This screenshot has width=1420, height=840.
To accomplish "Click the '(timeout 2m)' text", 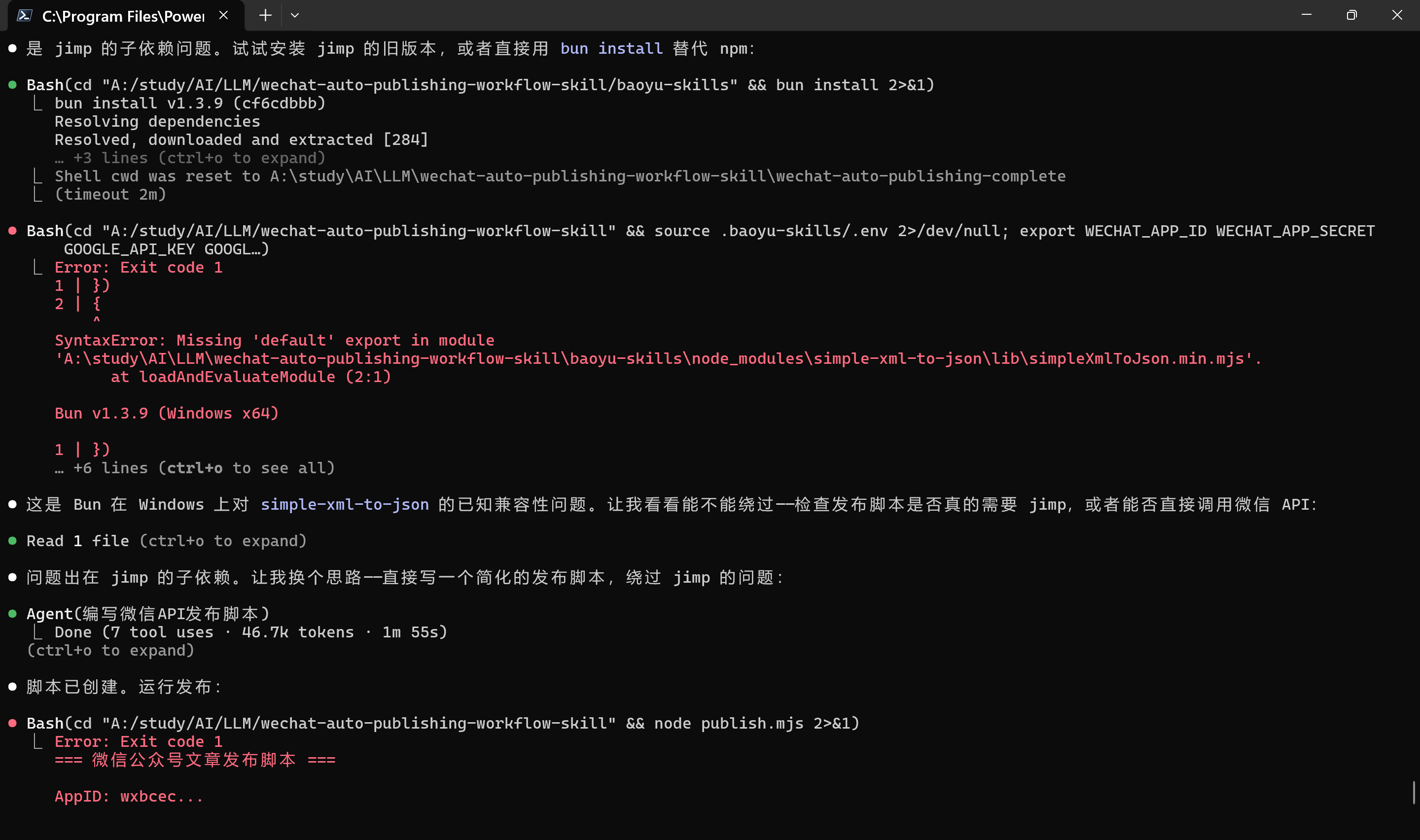I will (111, 195).
